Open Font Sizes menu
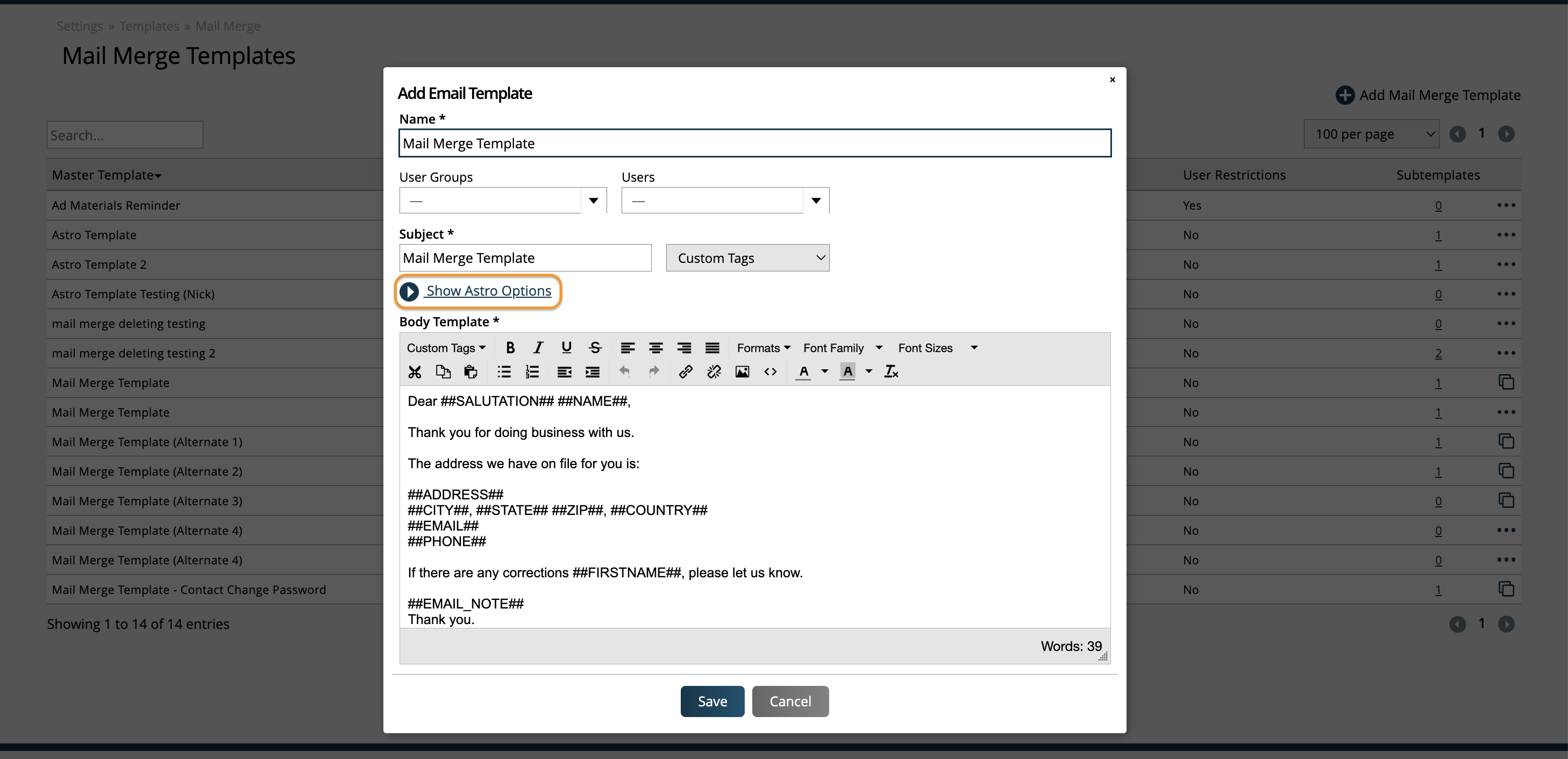1568x759 pixels. click(937, 348)
